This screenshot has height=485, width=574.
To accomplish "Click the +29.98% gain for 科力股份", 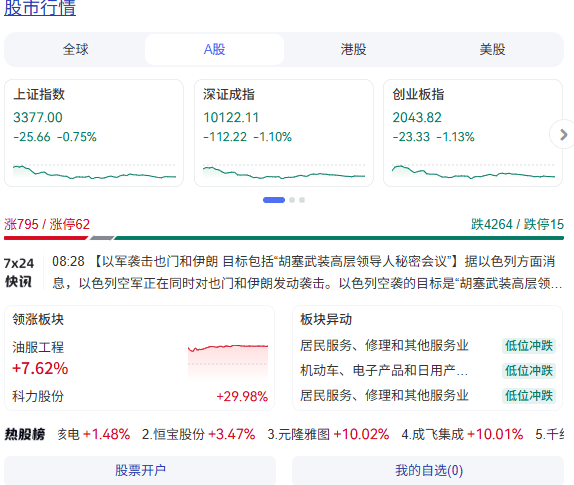I will point(242,396).
